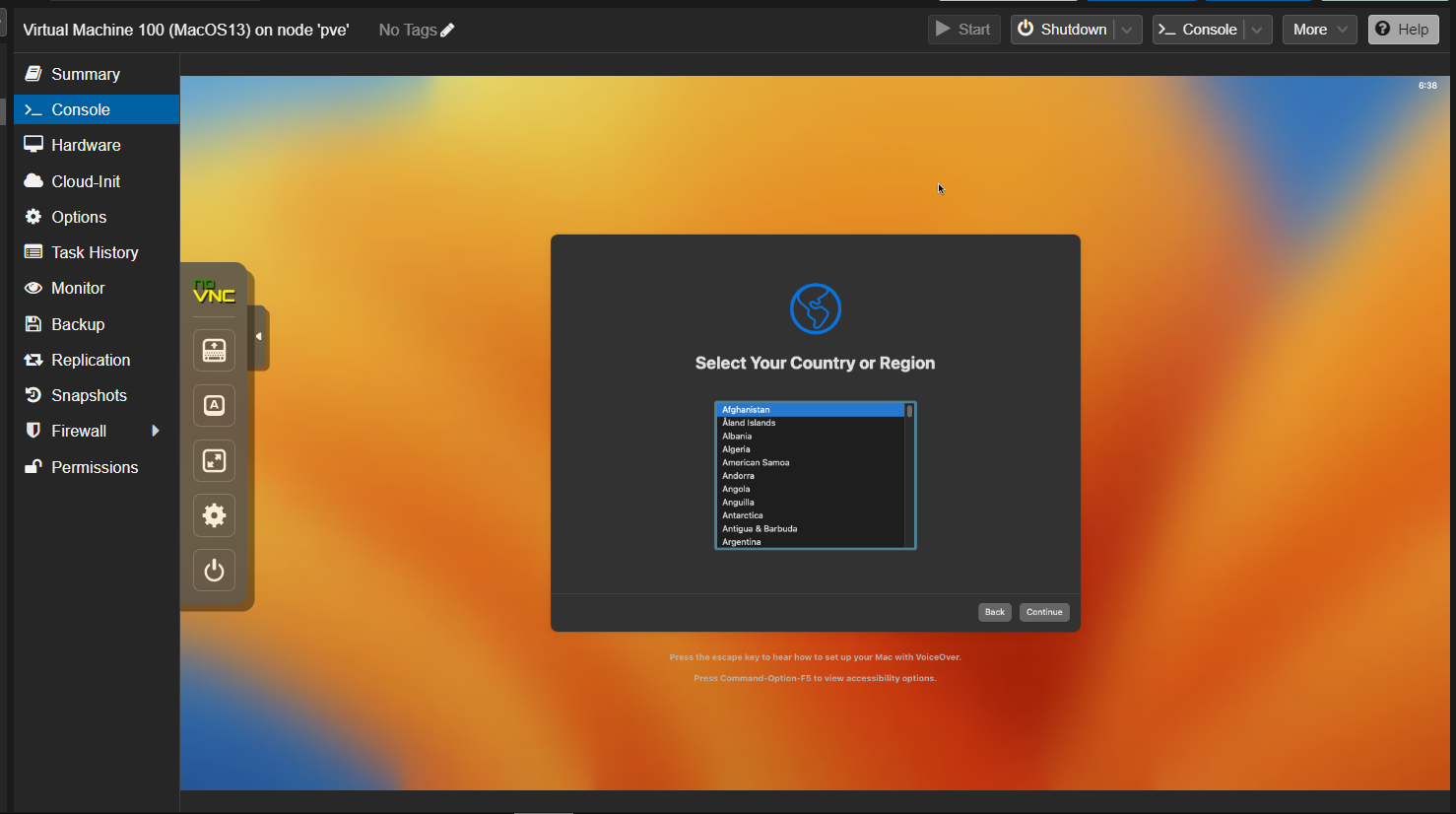
Task: Expand the Firewall submenu arrow
Action: coord(155,431)
